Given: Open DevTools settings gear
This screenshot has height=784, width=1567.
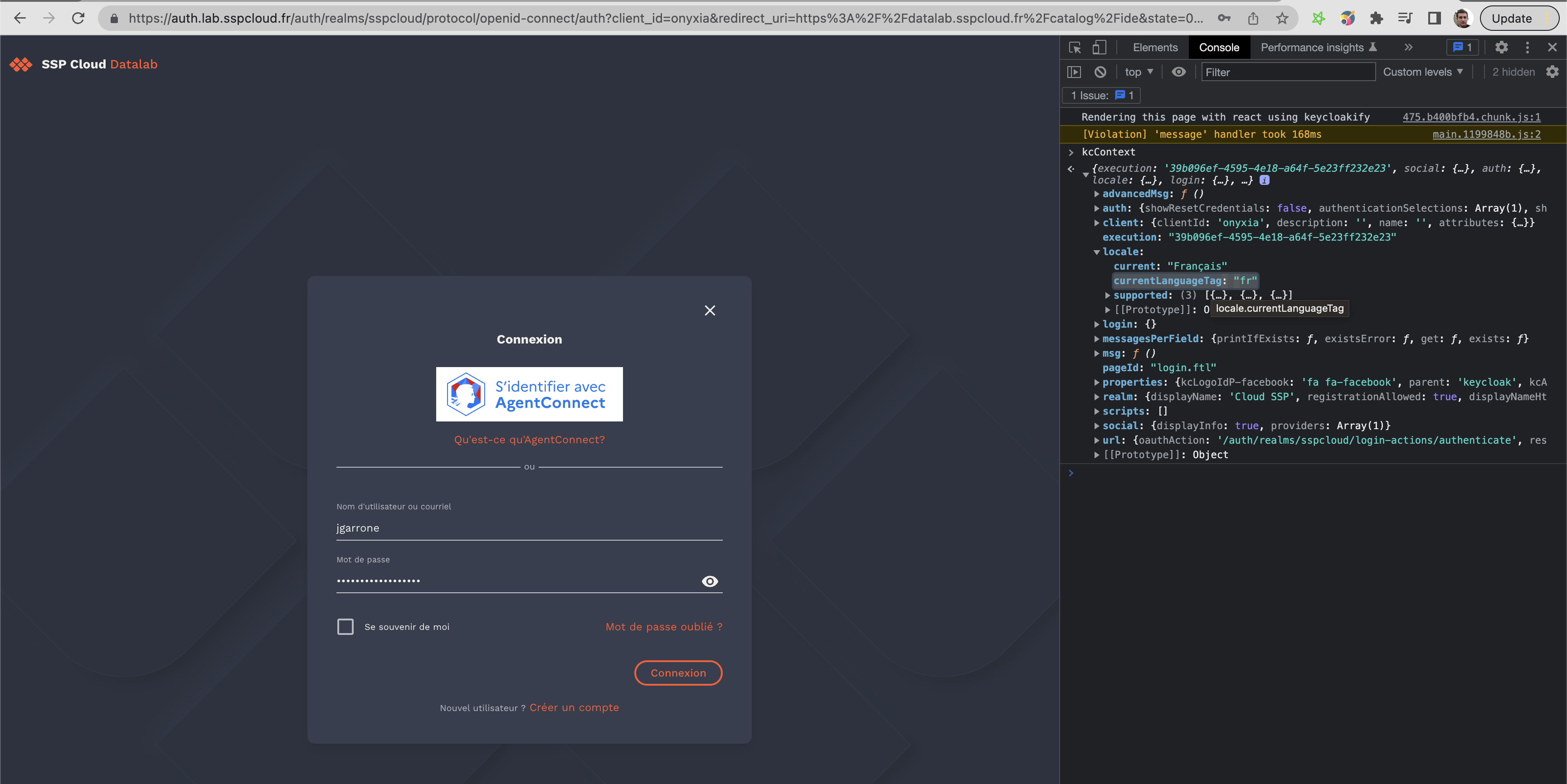Looking at the screenshot, I should click(1502, 48).
